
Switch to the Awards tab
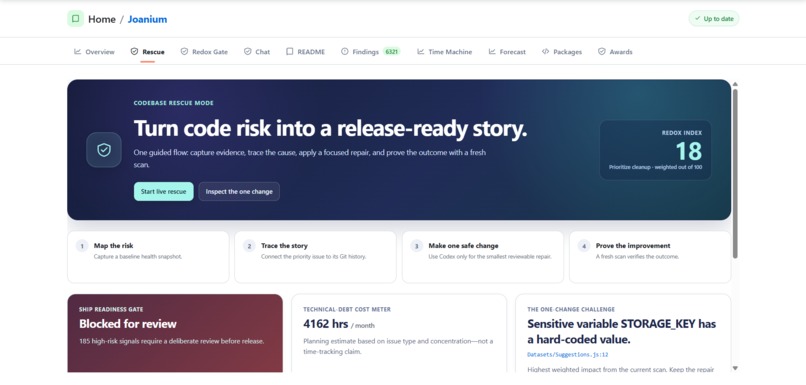coord(615,52)
